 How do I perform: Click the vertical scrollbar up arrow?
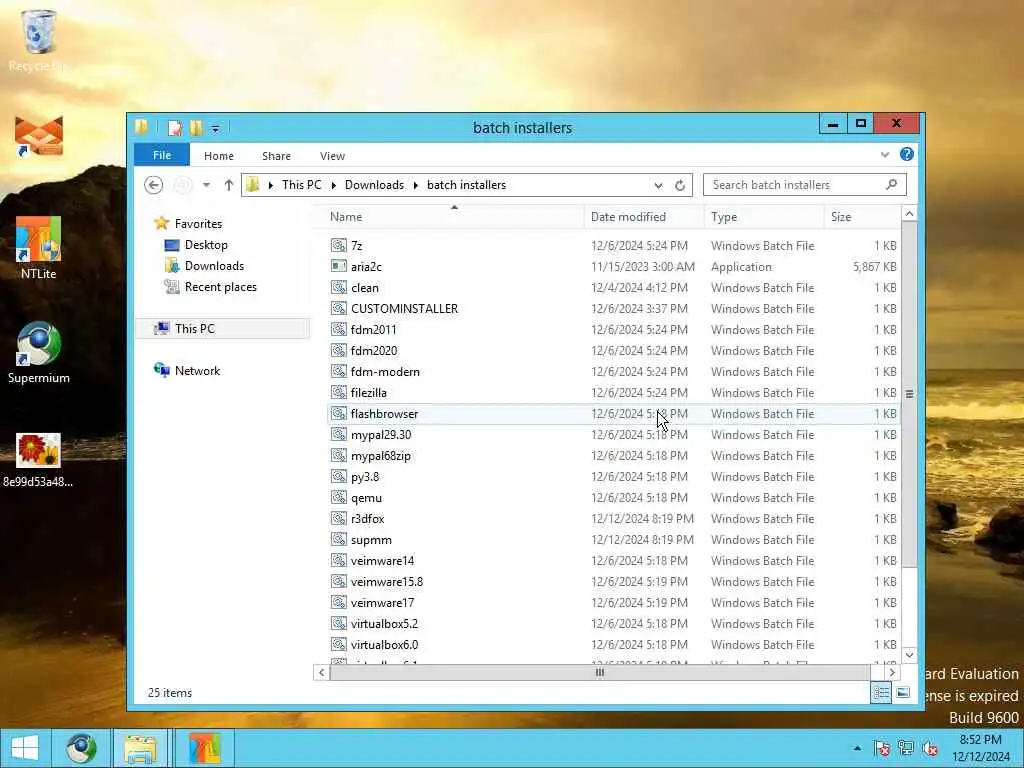909,214
